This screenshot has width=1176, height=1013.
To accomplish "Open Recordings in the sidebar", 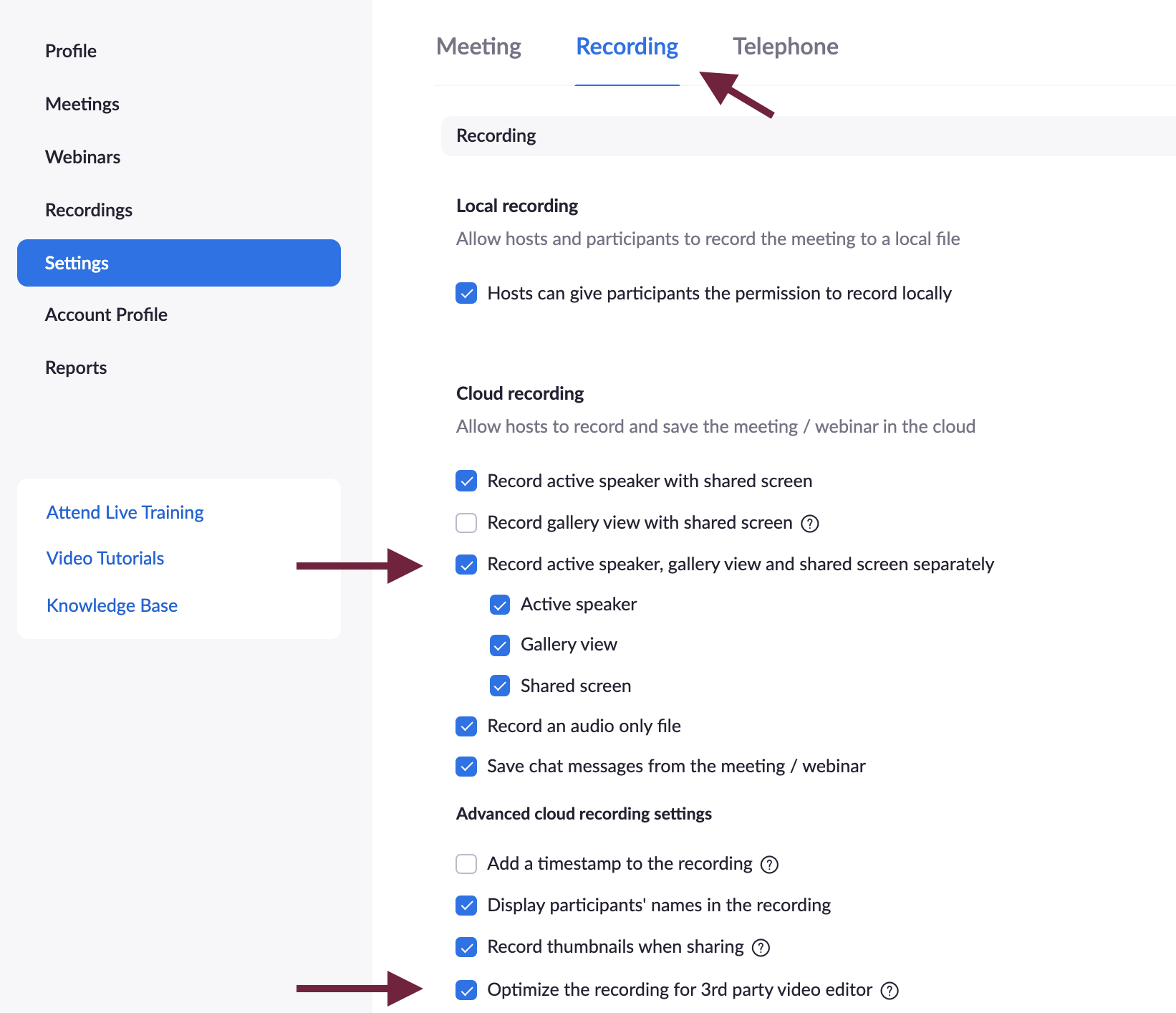I will [x=89, y=210].
